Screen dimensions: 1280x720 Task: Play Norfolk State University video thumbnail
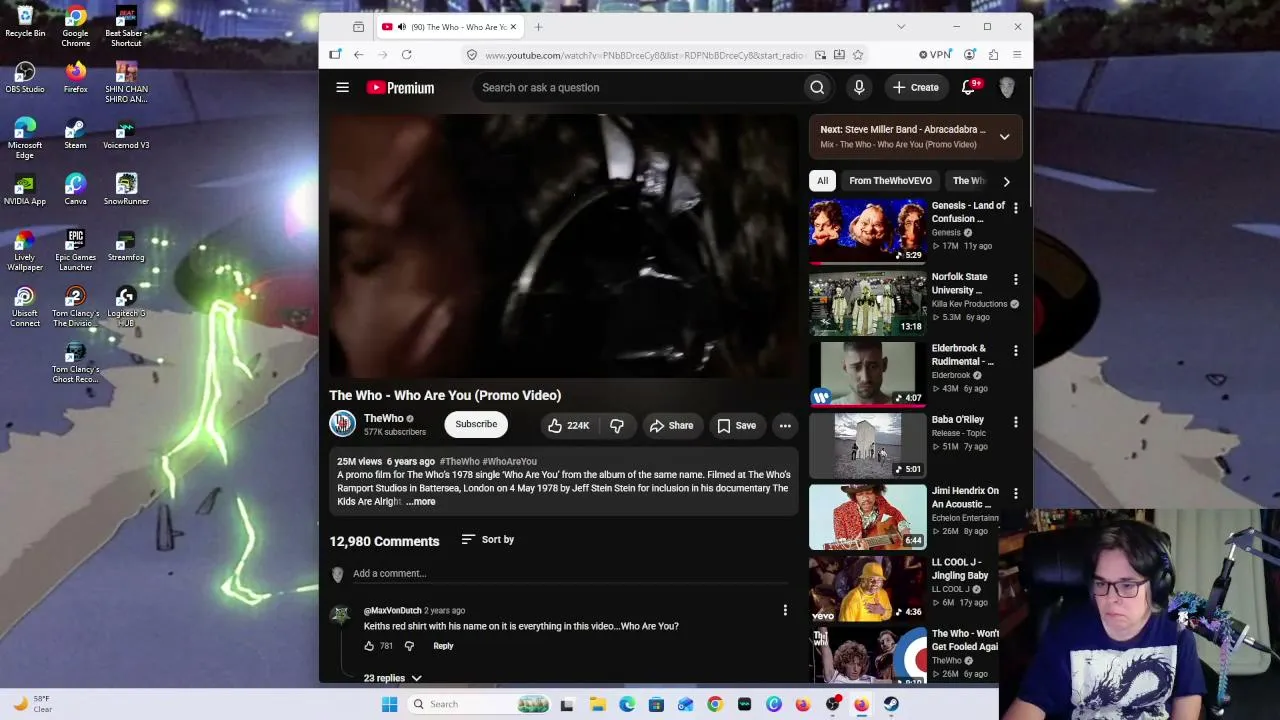point(868,303)
